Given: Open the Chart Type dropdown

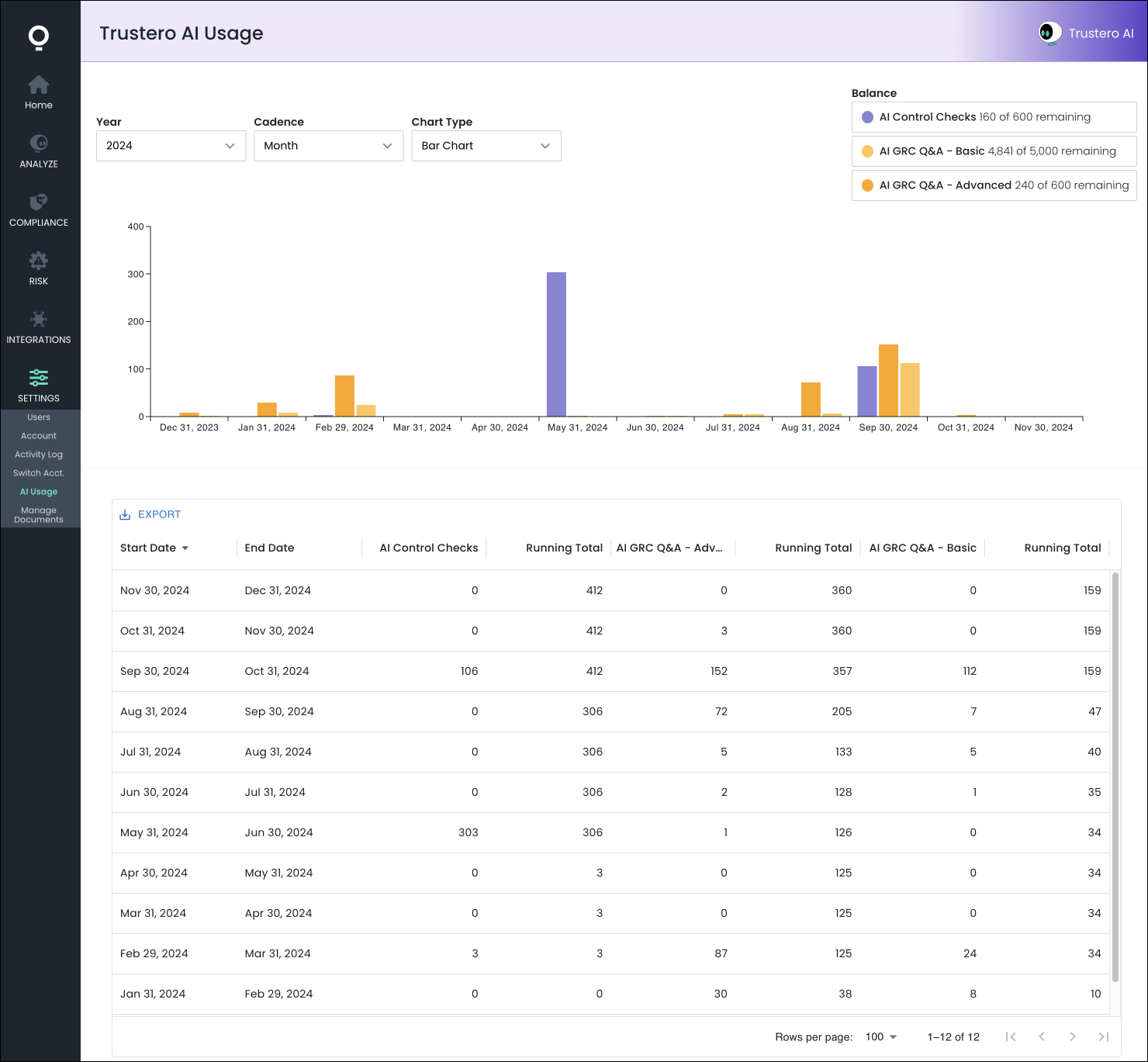Looking at the screenshot, I should 486,146.
